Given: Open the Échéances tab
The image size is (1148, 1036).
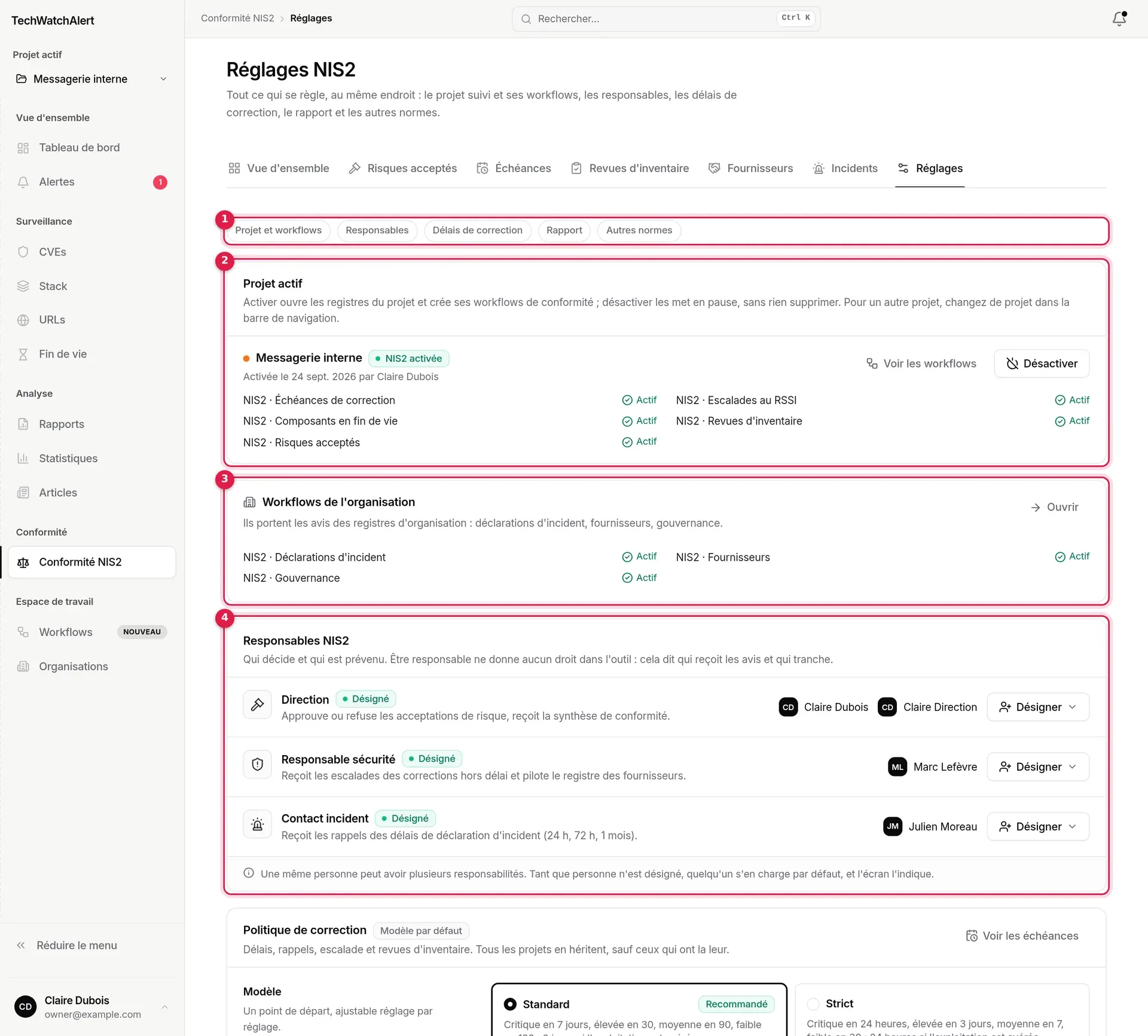Looking at the screenshot, I should coord(514,169).
